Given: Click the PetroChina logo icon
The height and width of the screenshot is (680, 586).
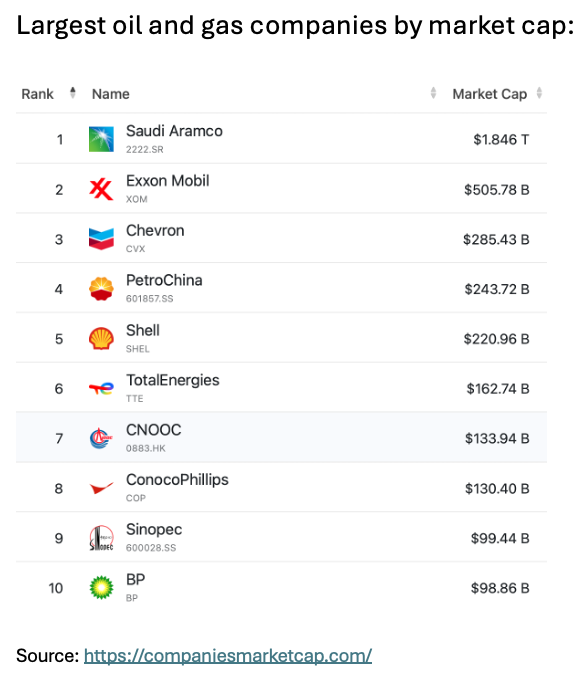Looking at the screenshot, I should click(x=101, y=289).
